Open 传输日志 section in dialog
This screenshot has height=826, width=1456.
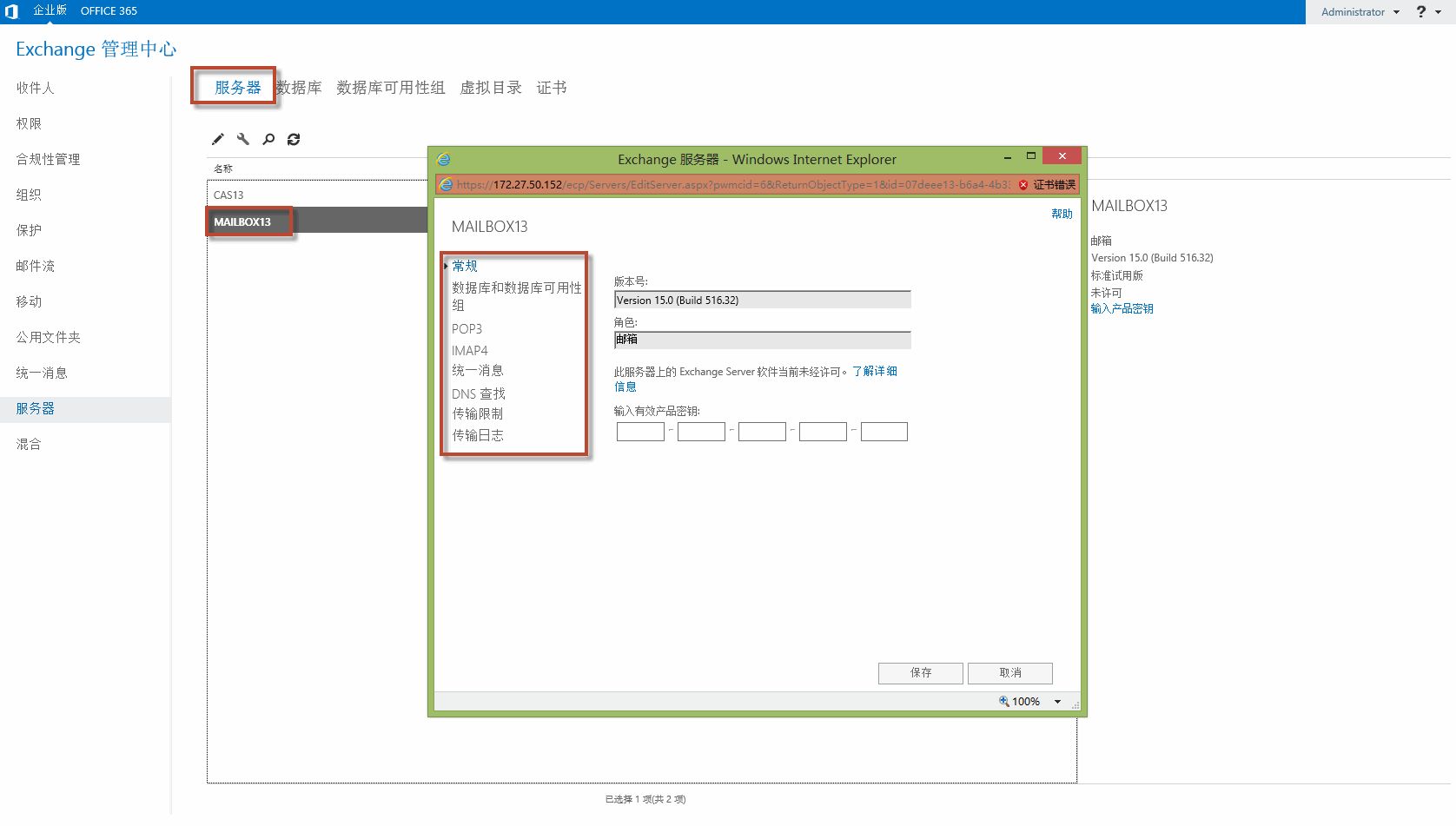point(478,435)
